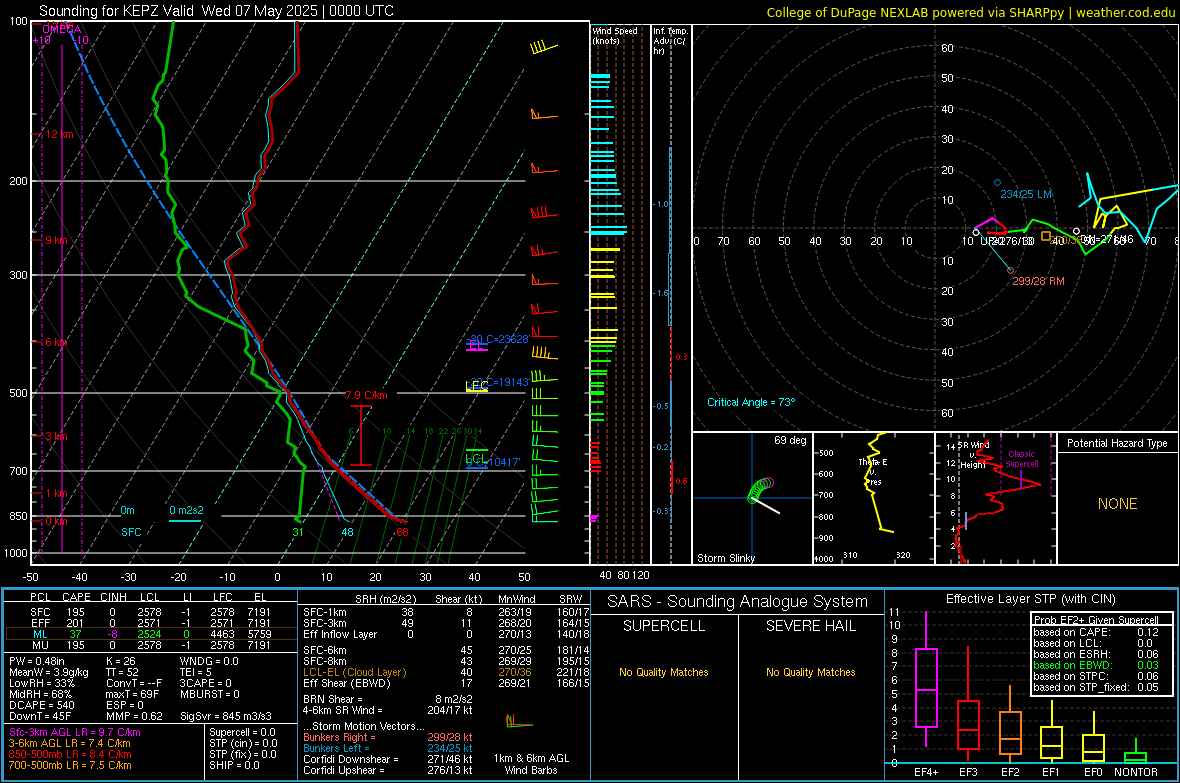
Task: Click the '7.9 C/km' lapse rate label
Action: pyautogui.click(x=366, y=395)
